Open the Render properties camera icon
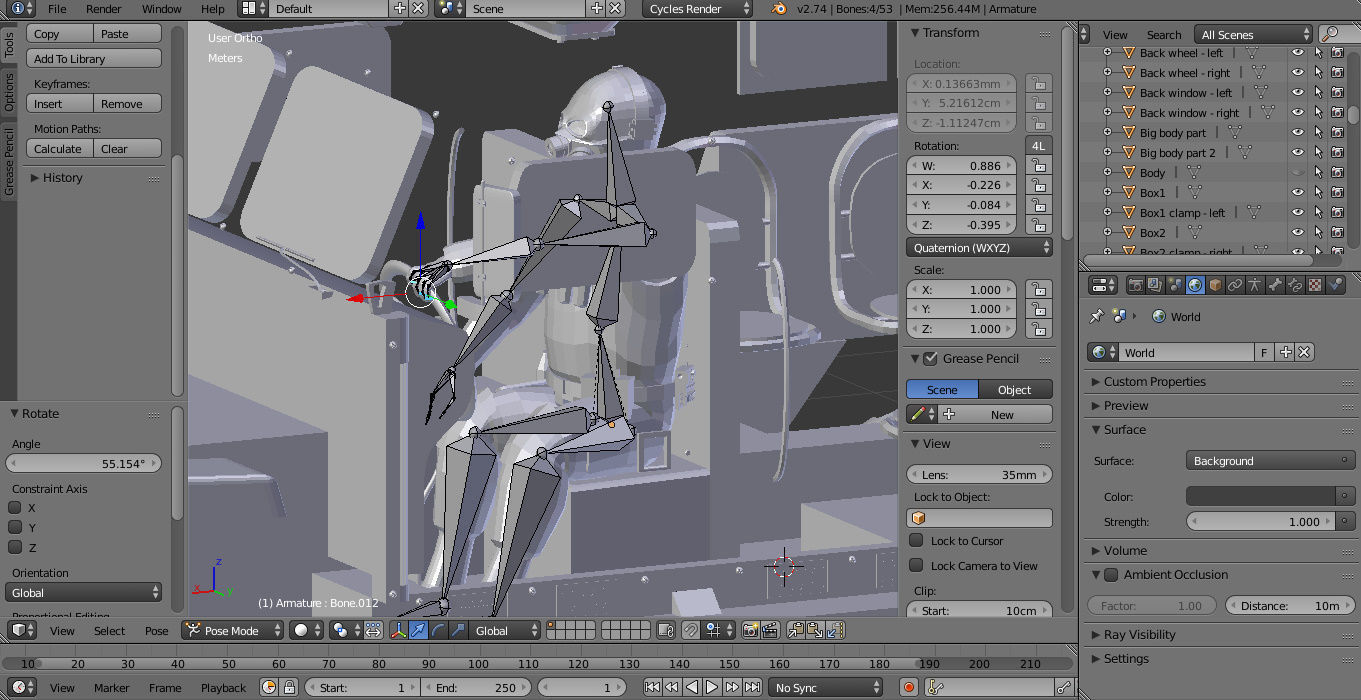 tap(1135, 285)
